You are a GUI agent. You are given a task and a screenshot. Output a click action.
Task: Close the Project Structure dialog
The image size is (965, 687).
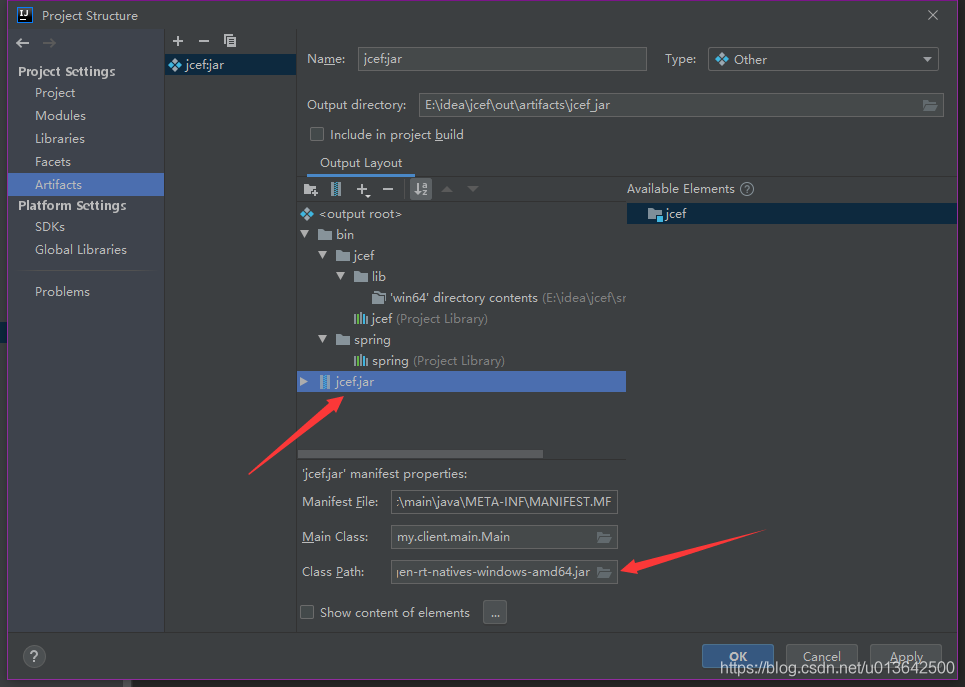[933, 15]
